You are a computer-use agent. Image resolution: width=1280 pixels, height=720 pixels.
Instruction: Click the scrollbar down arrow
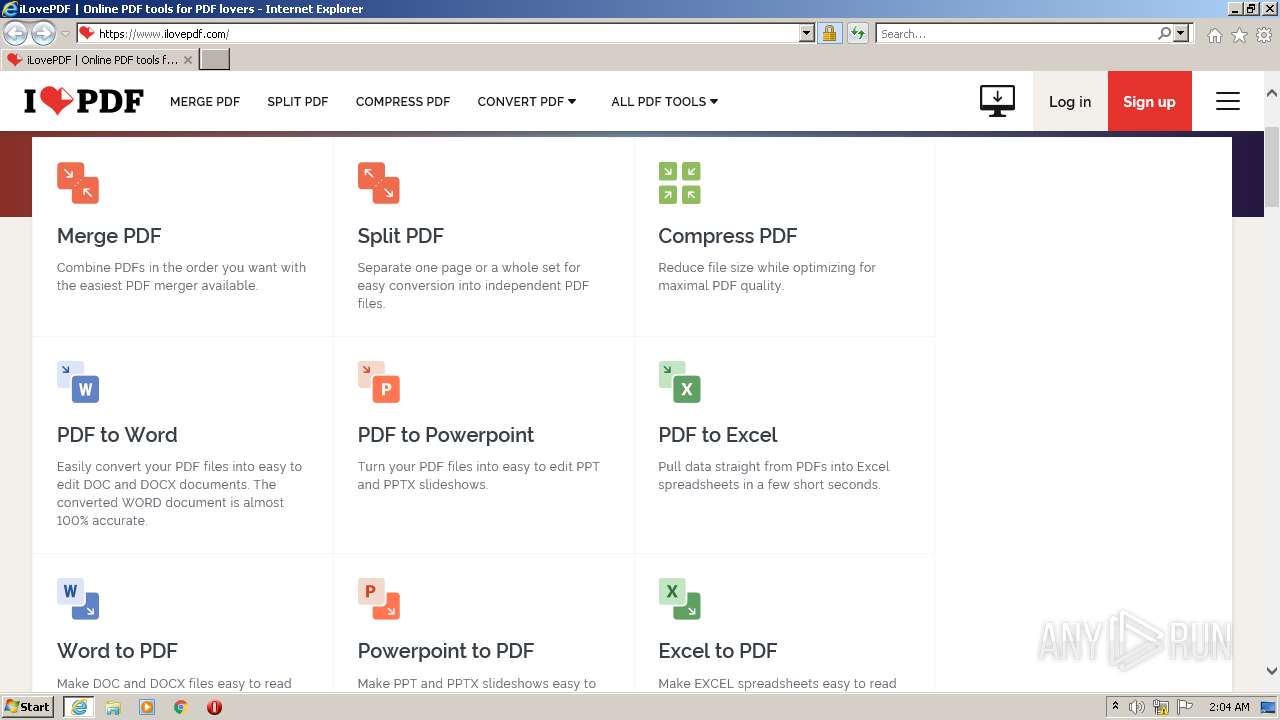[1272, 671]
